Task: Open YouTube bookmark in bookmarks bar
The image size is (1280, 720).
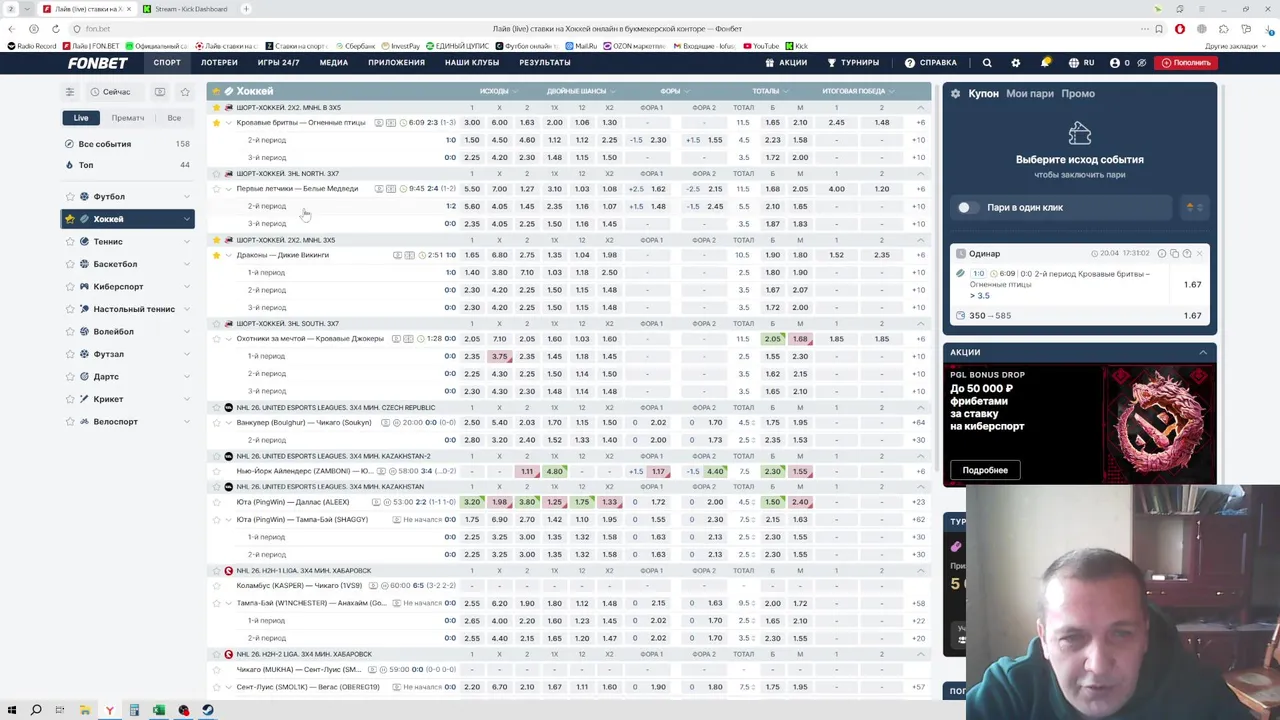Action: tap(760, 46)
